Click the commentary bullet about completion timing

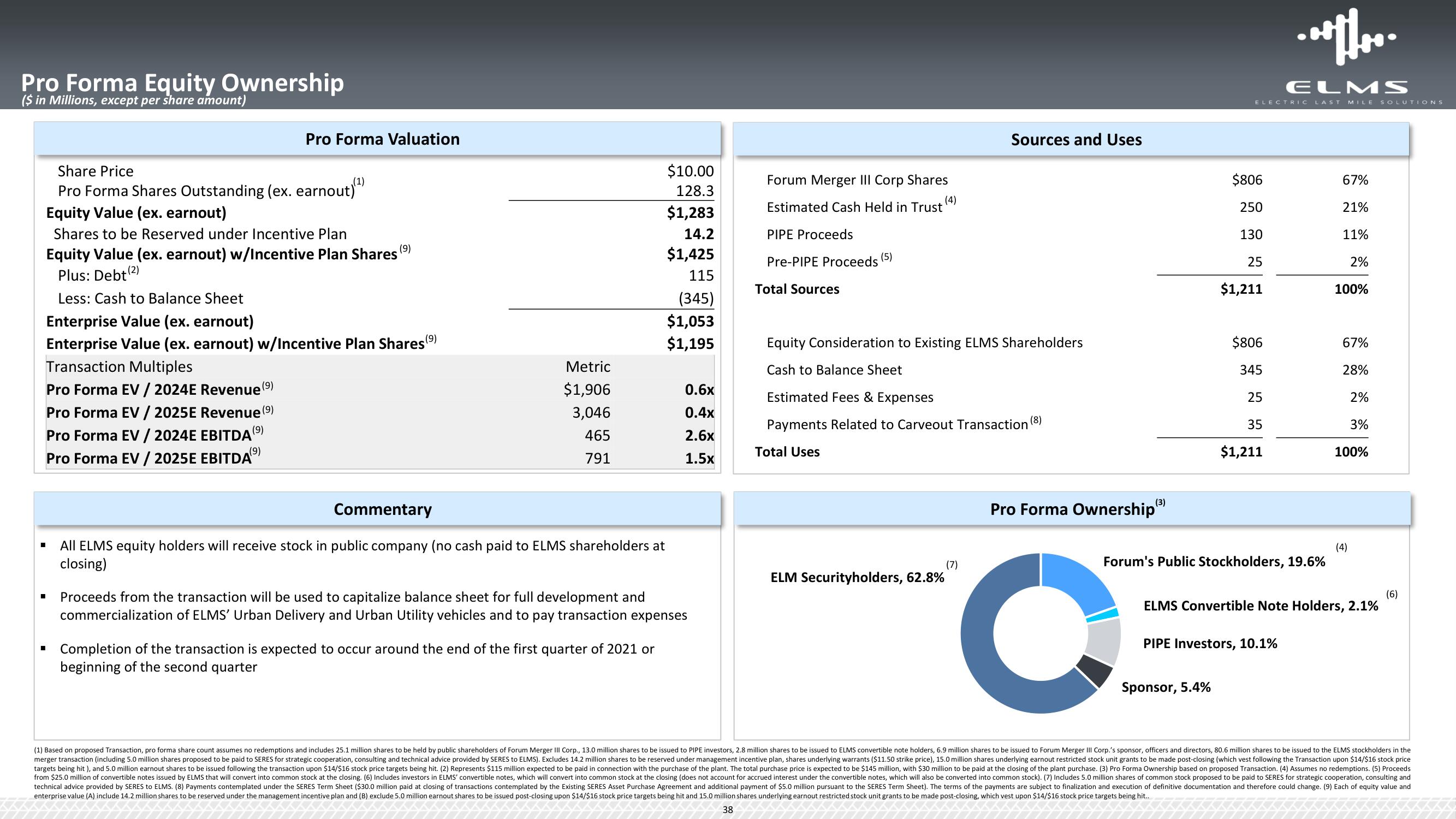(x=357, y=658)
